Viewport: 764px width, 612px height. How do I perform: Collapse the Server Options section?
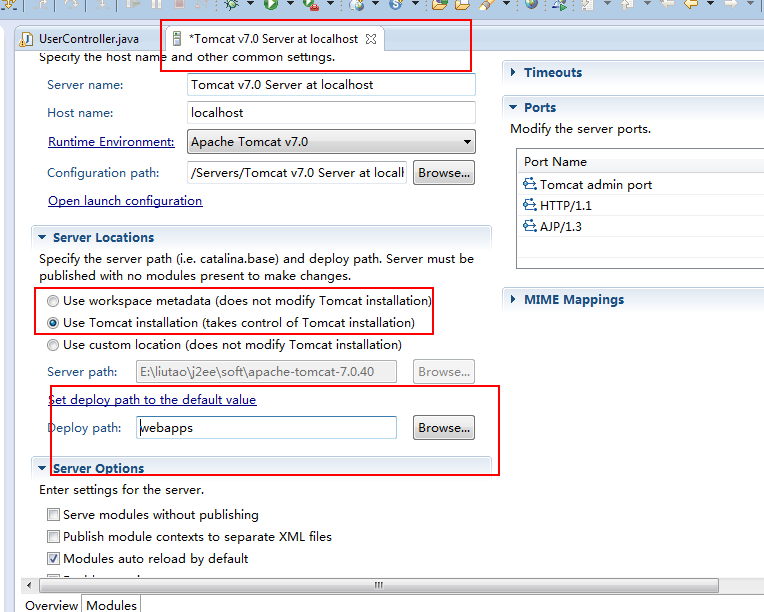(x=42, y=468)
